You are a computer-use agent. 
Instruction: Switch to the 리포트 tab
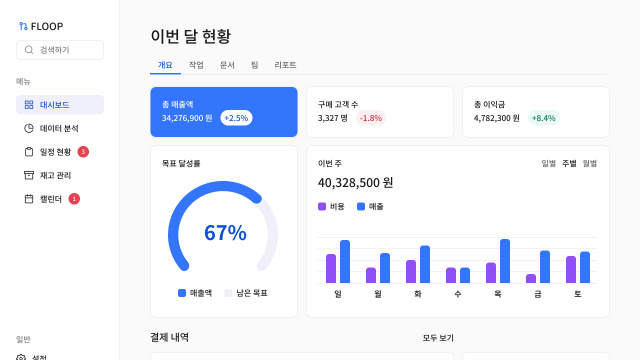285,65
